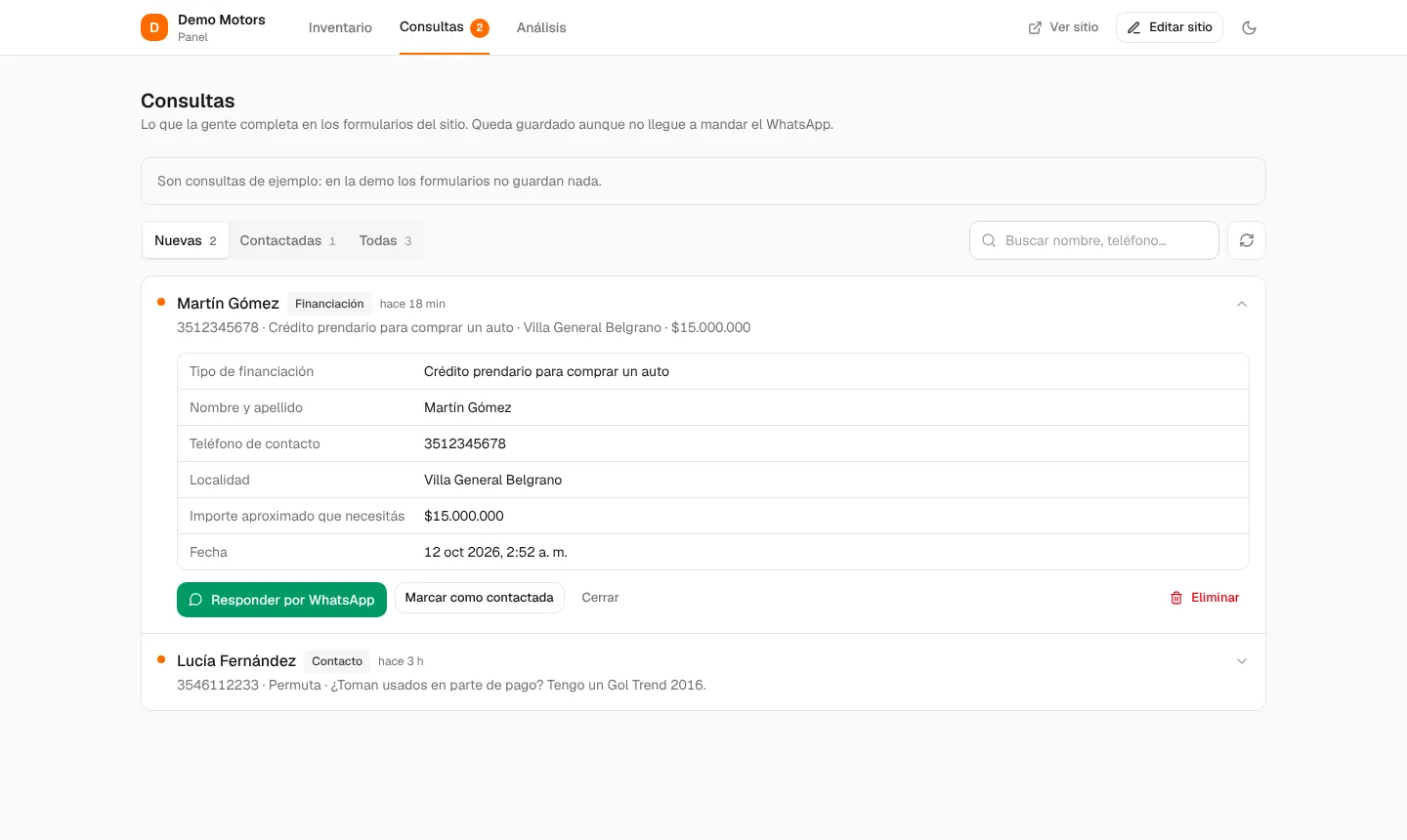
Task: Click the pencil icon in Editar sitio
Action: coord(1133,27)
